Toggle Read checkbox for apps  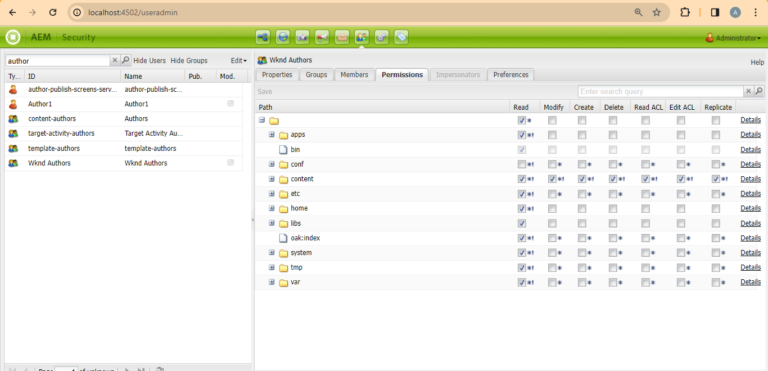pyautogui.click(x=522, y=135)
